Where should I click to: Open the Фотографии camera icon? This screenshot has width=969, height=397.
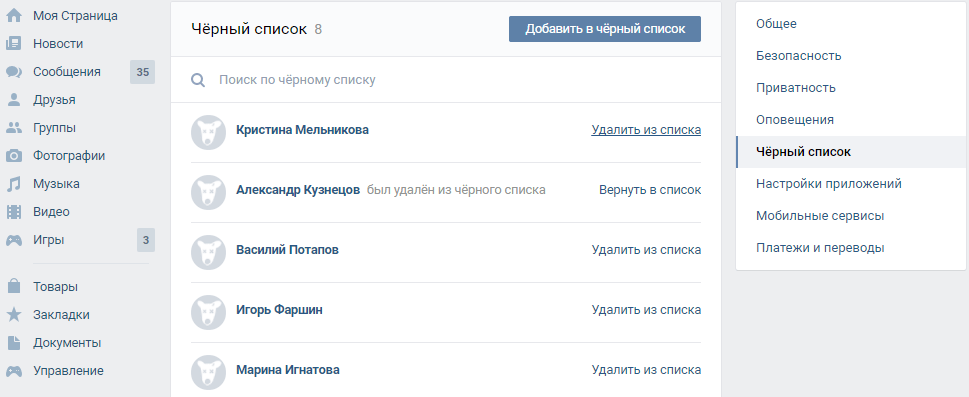click(x=14, y=156)
